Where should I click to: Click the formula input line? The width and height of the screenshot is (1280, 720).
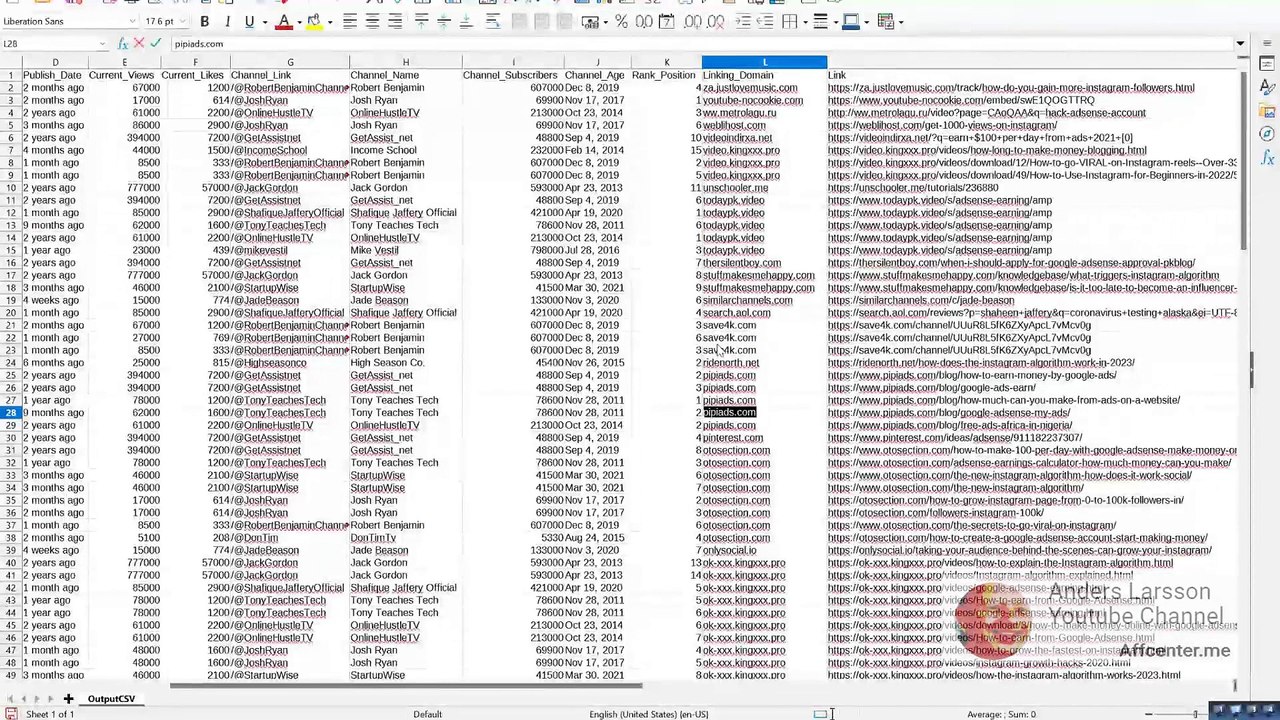click(x=700, y=44)
